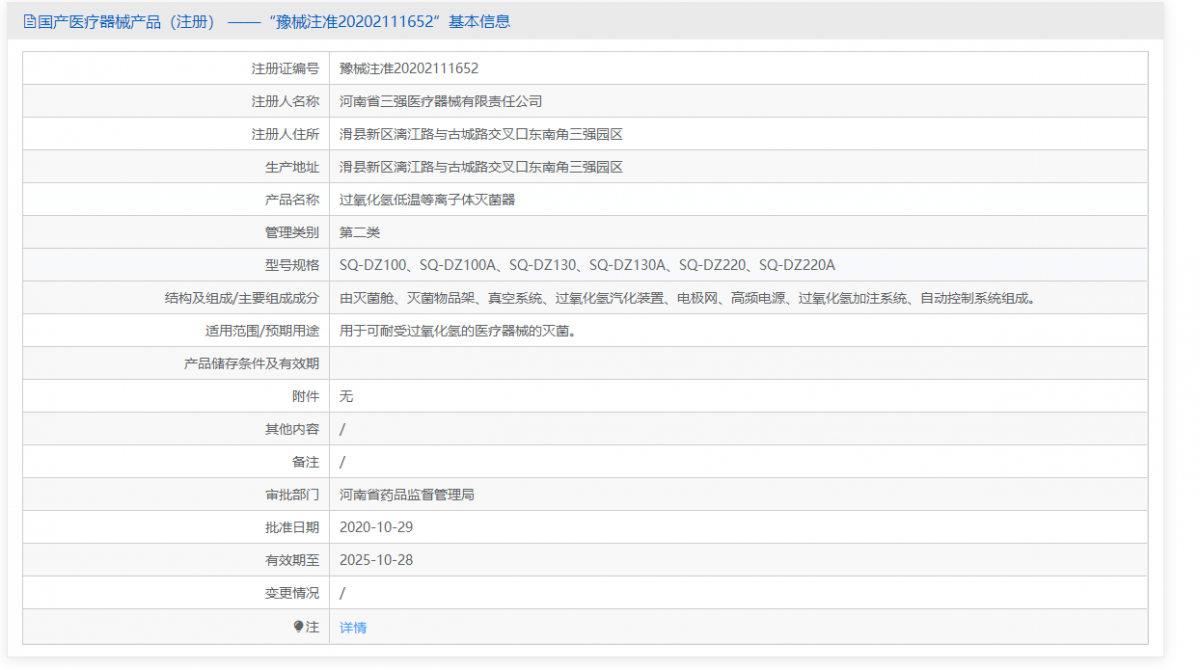Click the 产品储存条件及有效期 label
The image size is (1200, 670).
tap(251, 364)
